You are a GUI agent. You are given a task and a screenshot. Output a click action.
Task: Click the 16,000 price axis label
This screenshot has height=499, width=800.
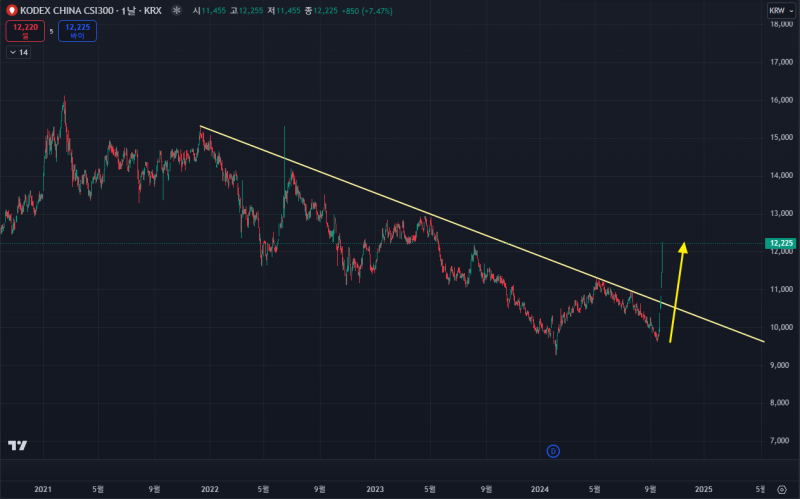point(781,100)
